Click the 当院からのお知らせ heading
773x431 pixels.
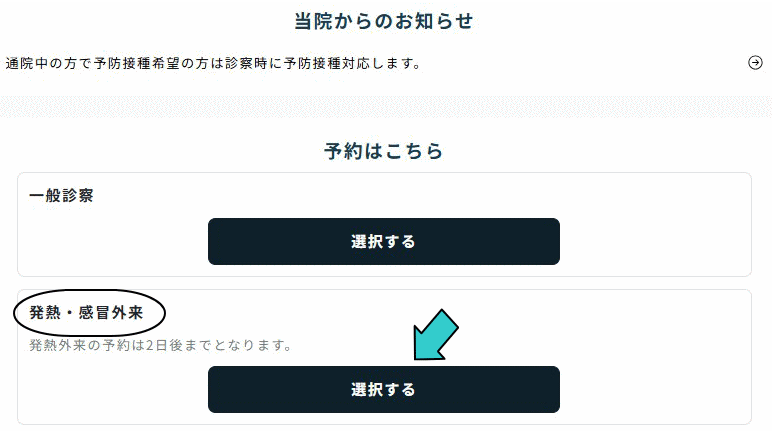384,20
